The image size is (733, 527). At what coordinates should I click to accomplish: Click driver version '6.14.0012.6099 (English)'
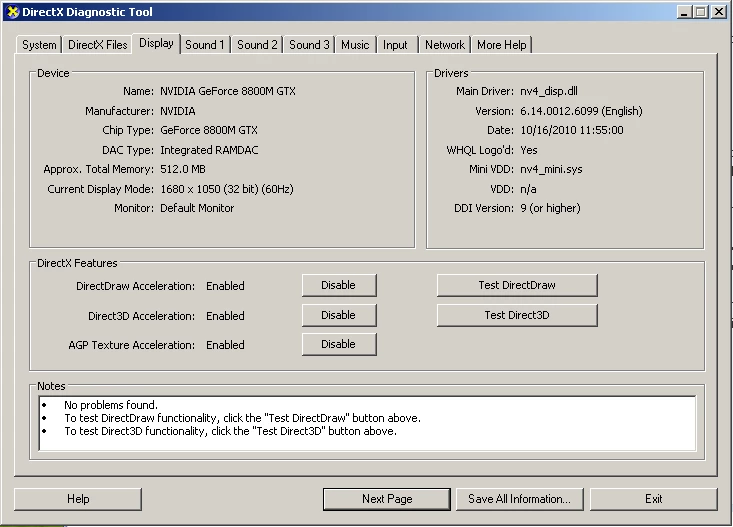coord(581,111)
